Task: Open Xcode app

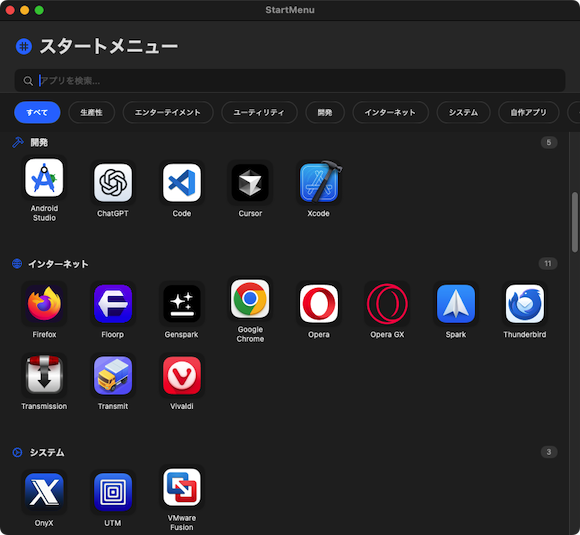Action: click(x=319, y=183)
